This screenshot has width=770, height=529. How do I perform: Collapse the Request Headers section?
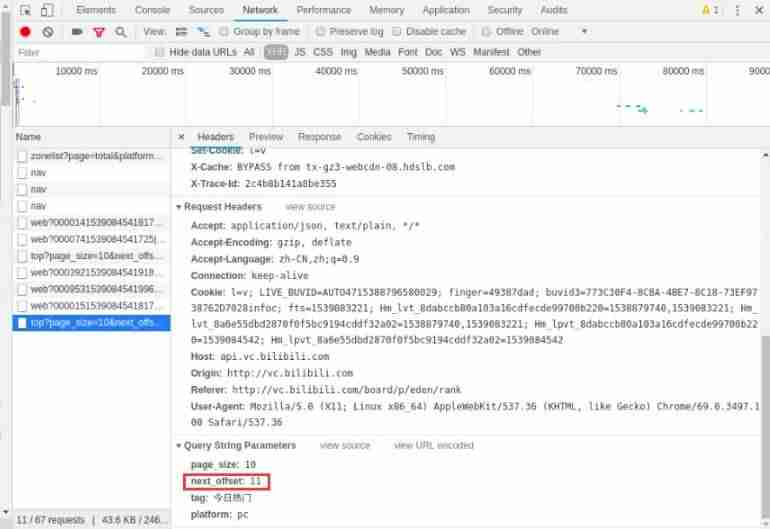(179, 207)
